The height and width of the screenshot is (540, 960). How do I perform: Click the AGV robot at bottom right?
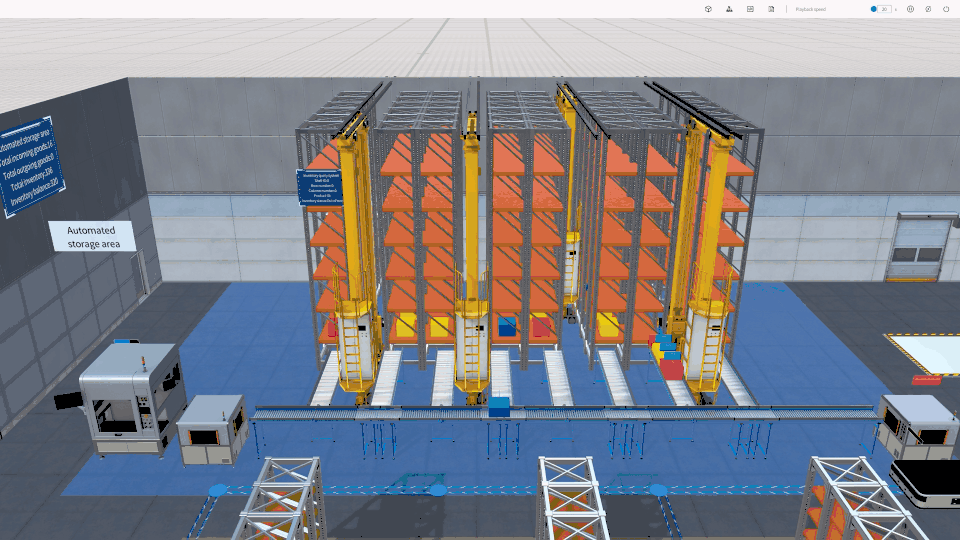pyautogui.click(x=926, y=480)
